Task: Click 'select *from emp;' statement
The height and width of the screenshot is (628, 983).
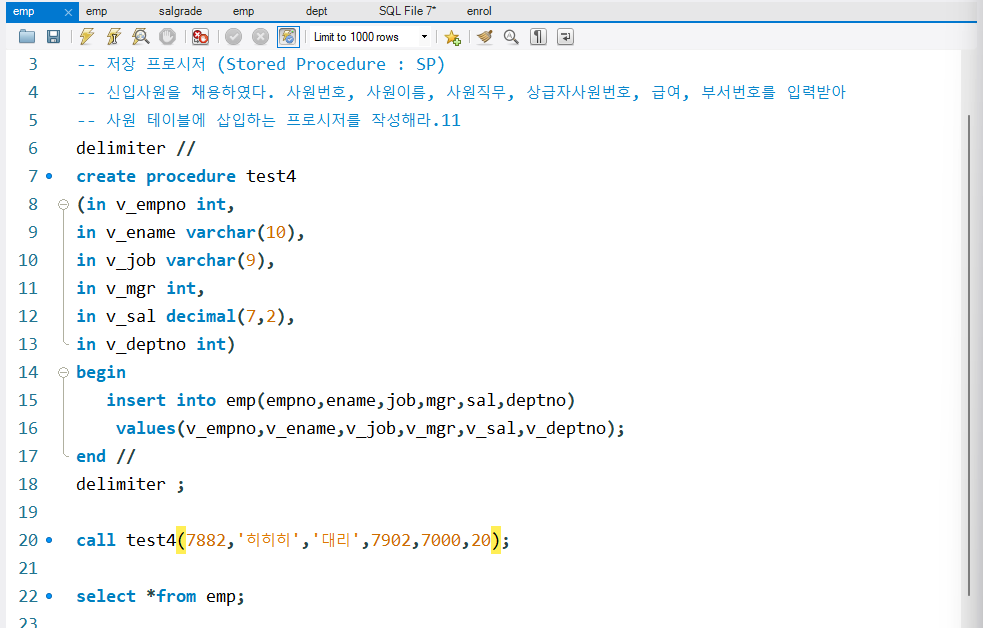Action: [x=160, y=596]
